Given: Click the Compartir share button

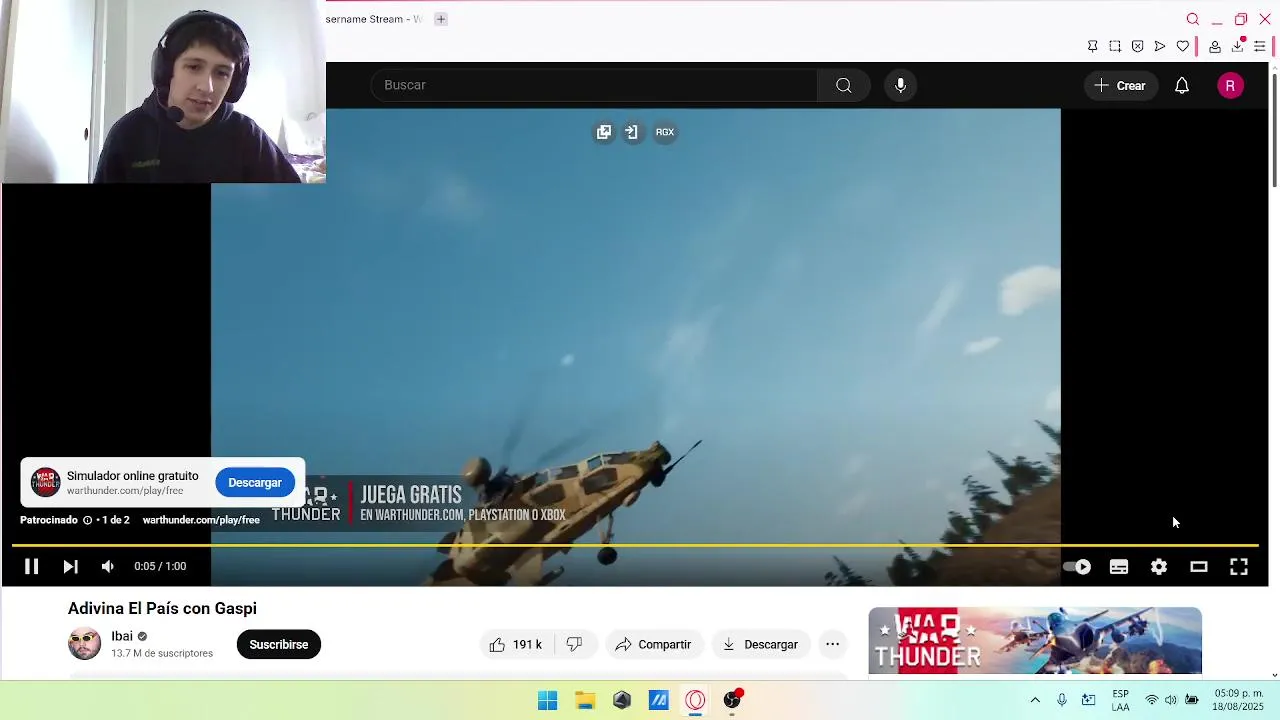Looking at the screenshot, I should click(x=653, y=644).
